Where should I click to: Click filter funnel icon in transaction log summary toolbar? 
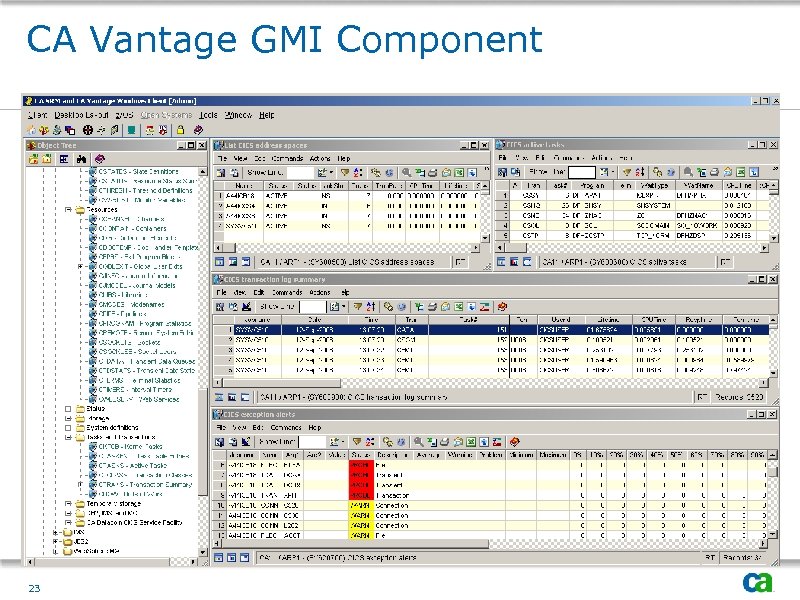coord(358,307)
